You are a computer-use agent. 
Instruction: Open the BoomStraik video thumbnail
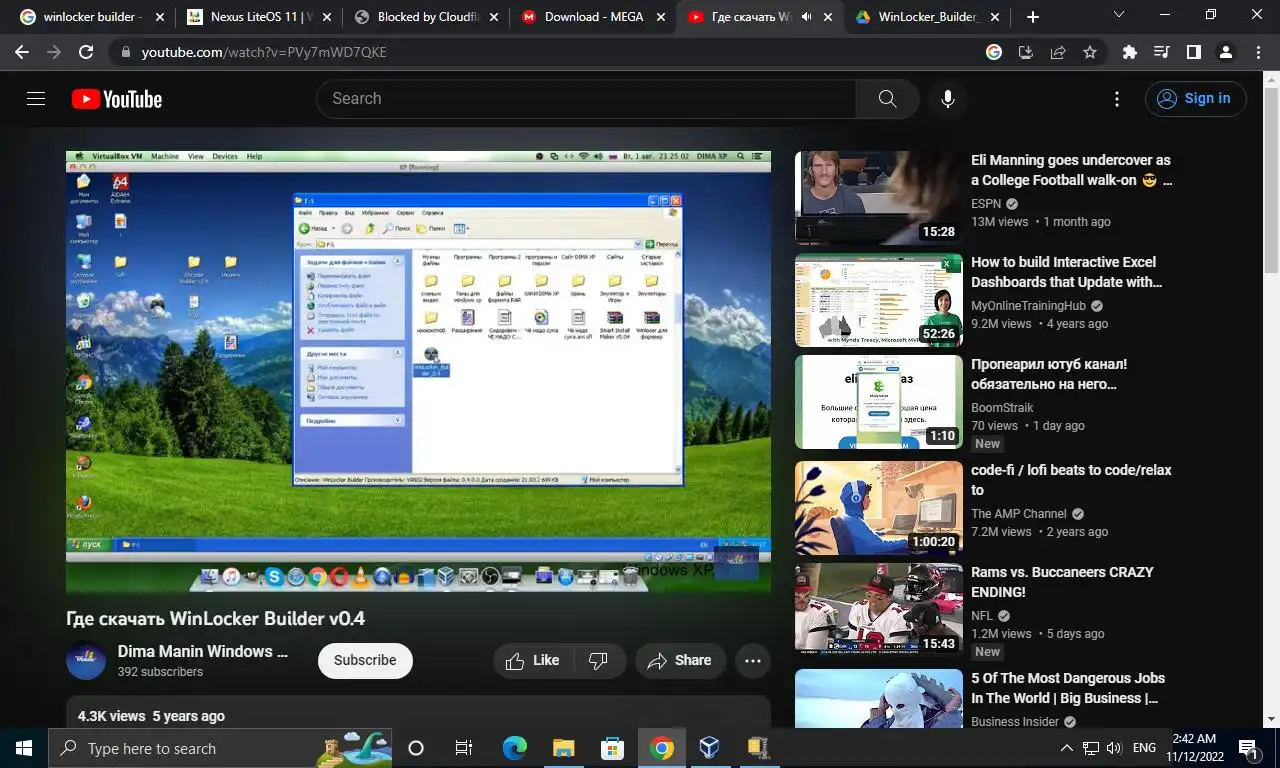(x=879, y=402)
